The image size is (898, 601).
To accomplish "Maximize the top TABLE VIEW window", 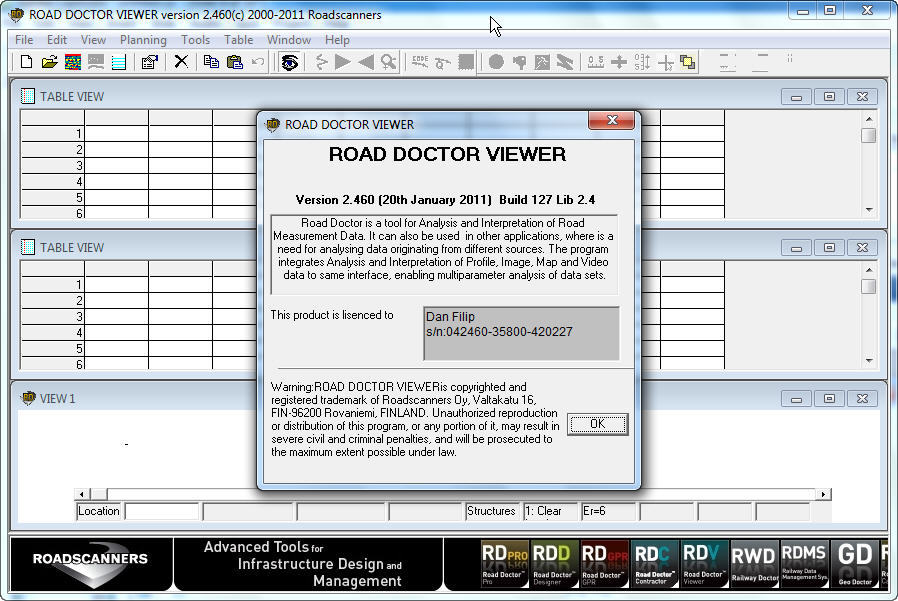I will point(829,96).
